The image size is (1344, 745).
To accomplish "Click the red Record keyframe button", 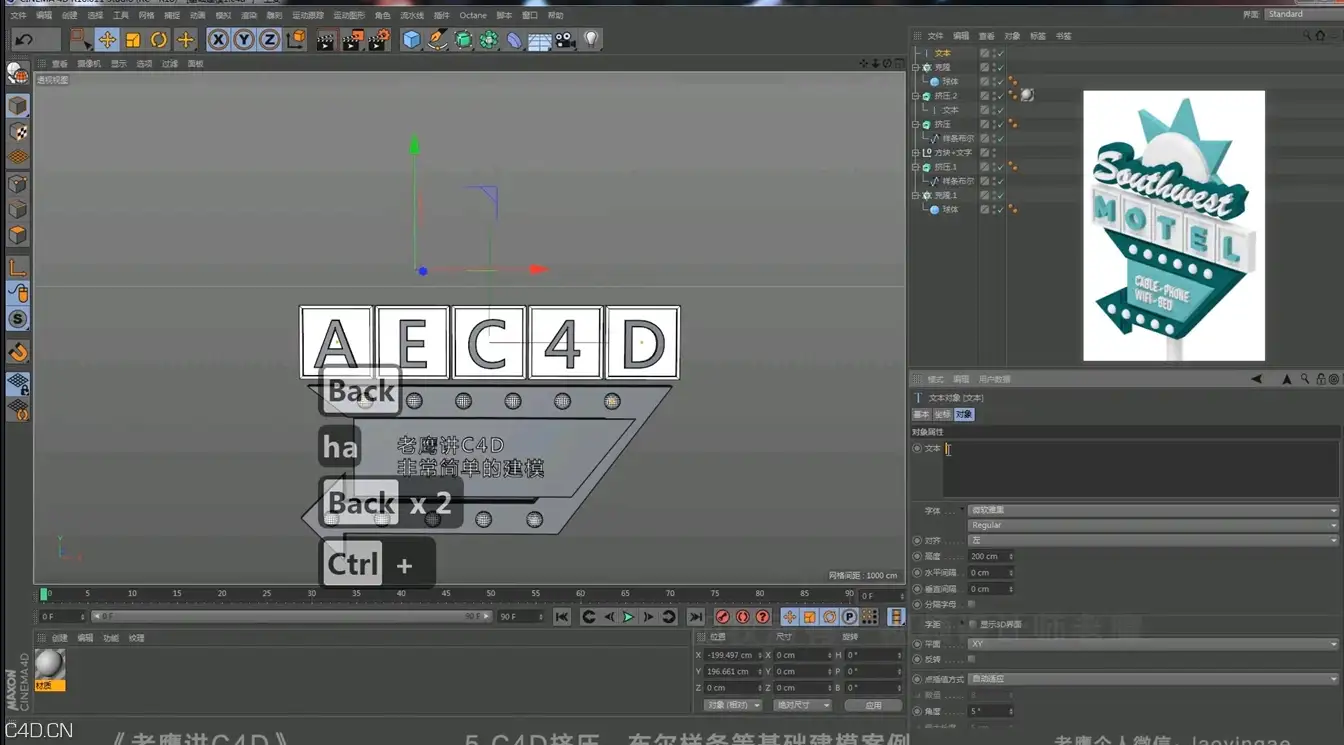I will pyautogui.click(x=722, y=617).
